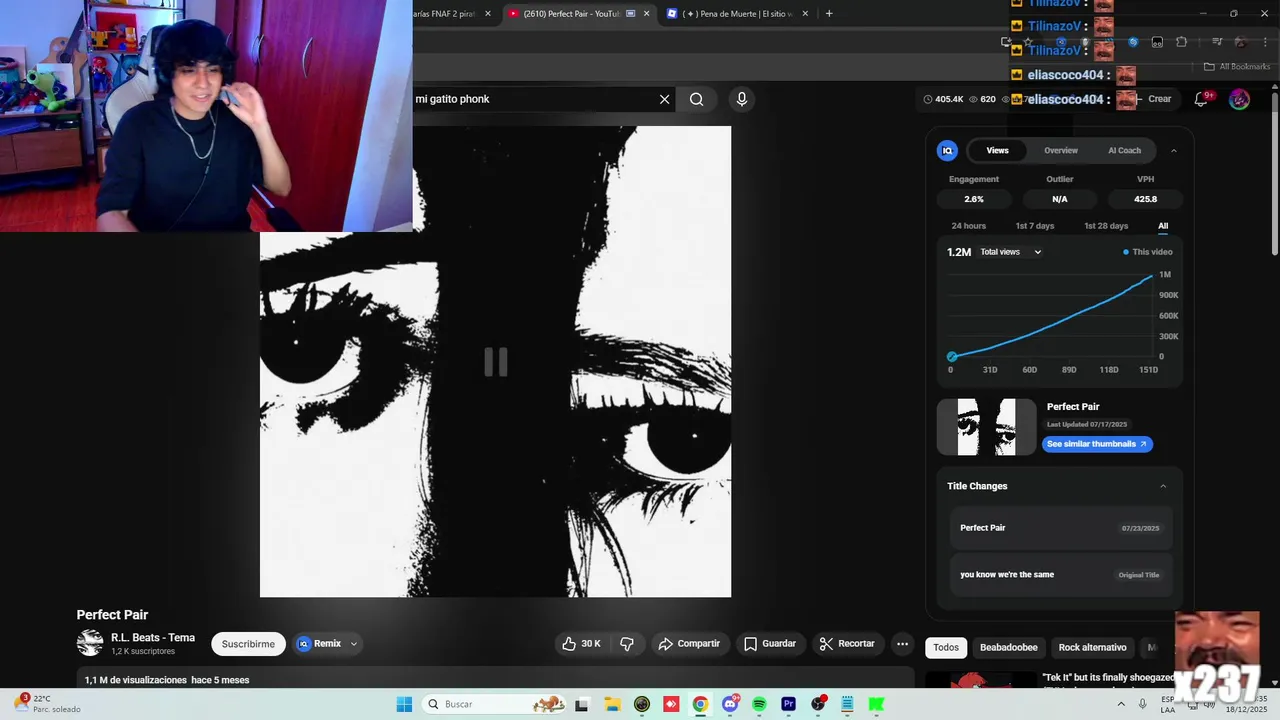Click the blue chart start marker at day 0
The height and width of the screenshot is (720, 1280).
[x=952, y=356]
